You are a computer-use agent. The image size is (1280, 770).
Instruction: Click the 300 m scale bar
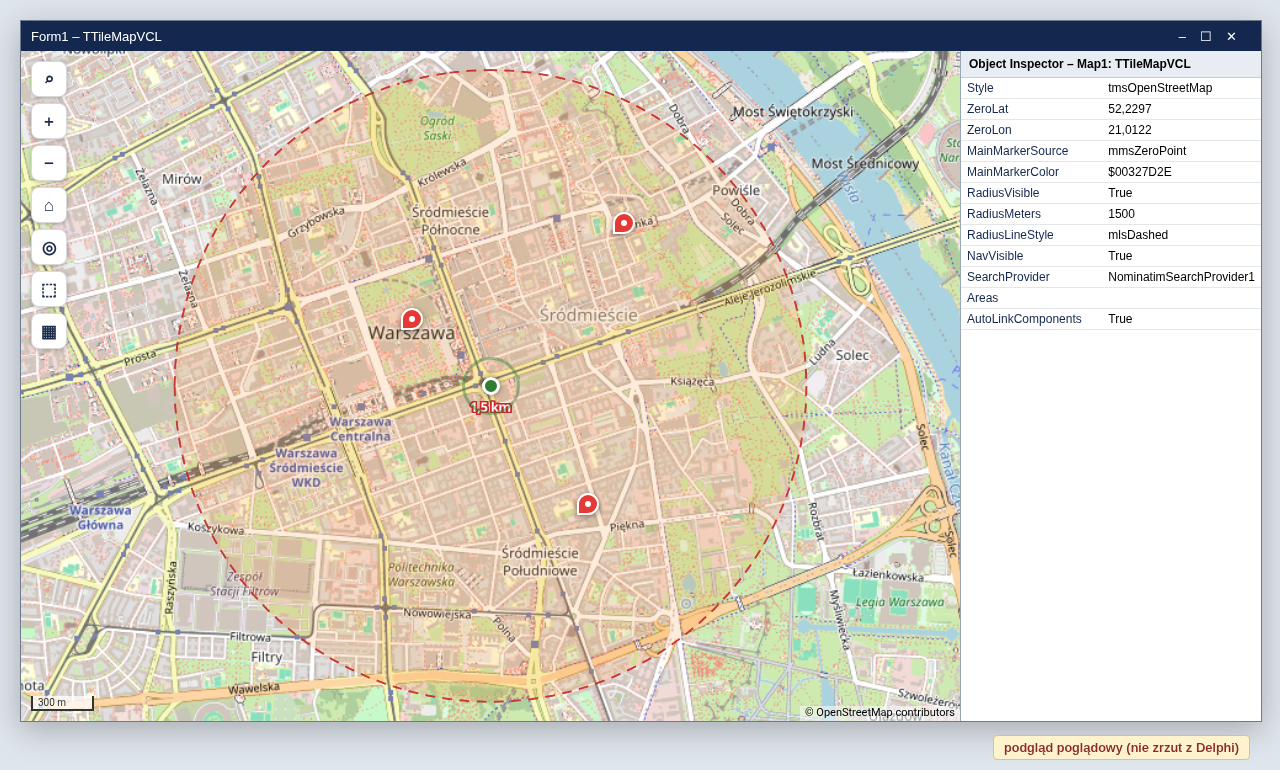point(62,703)
